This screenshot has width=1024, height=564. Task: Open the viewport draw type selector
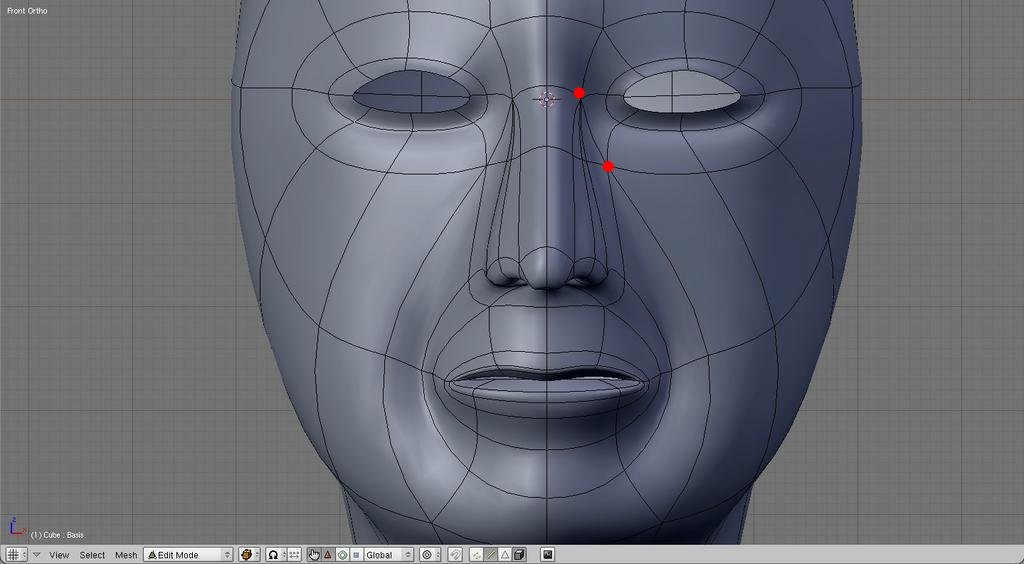(x=249, y=554)
